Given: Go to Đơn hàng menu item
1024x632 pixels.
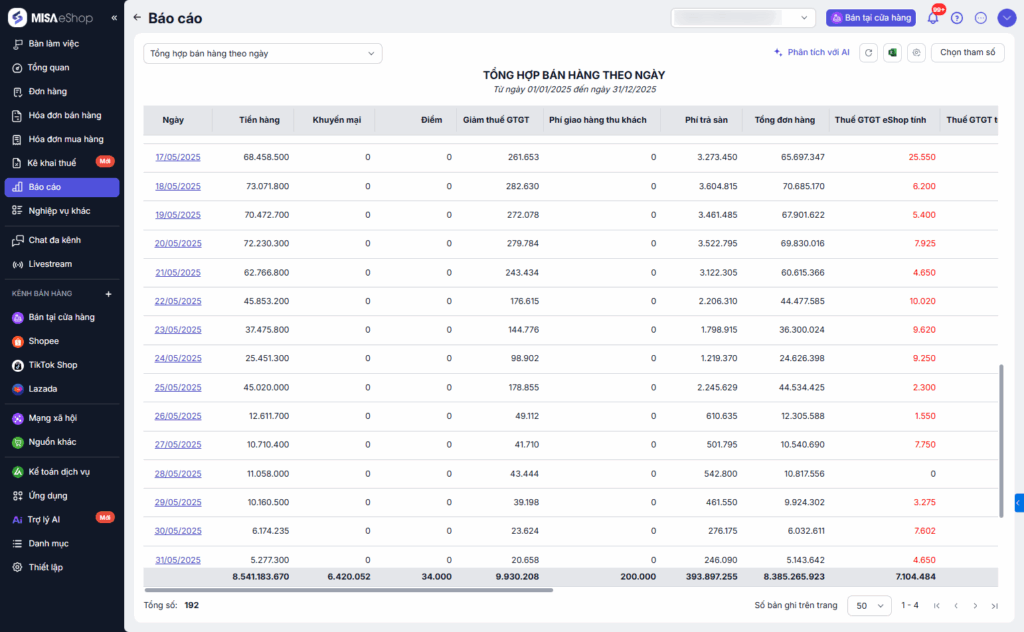Looking at the screenshot, I should [x=47, y=92].
